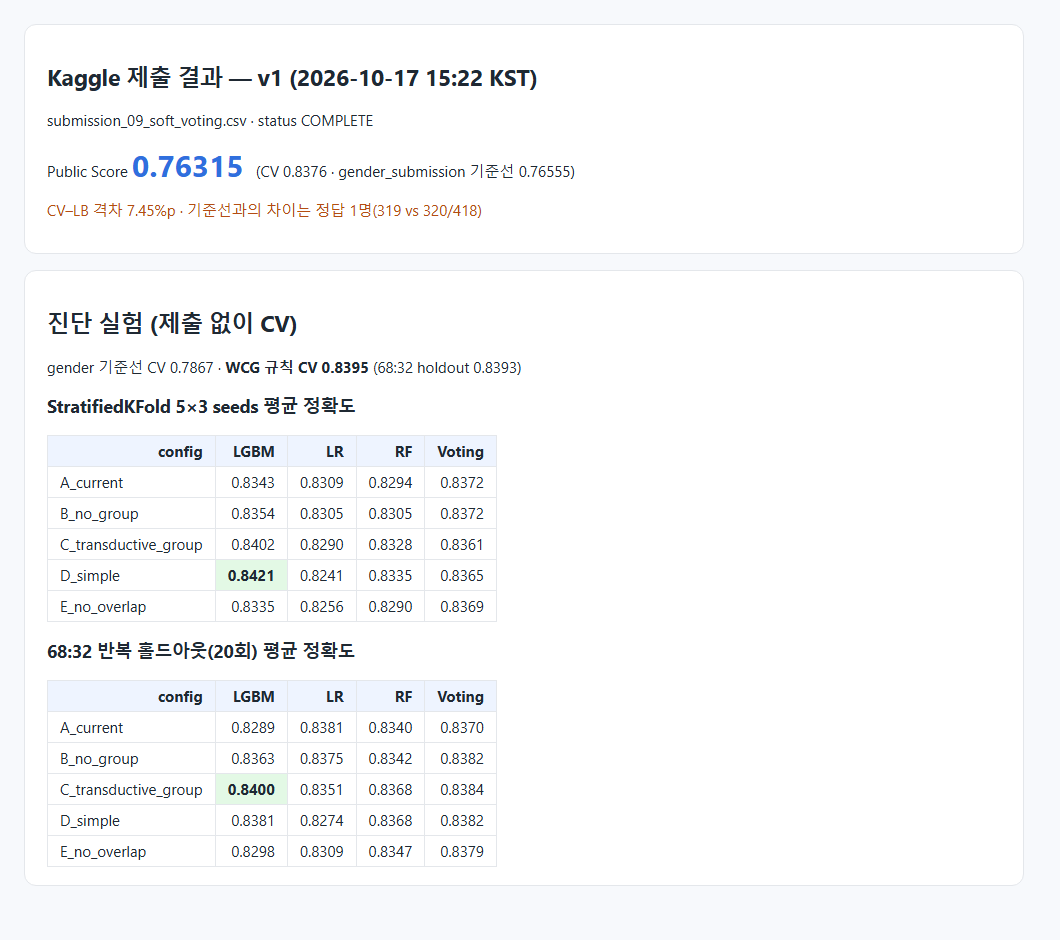Screen dimensions: 1060x940
Task: Click LR value 0.8375
Action: 322,759
